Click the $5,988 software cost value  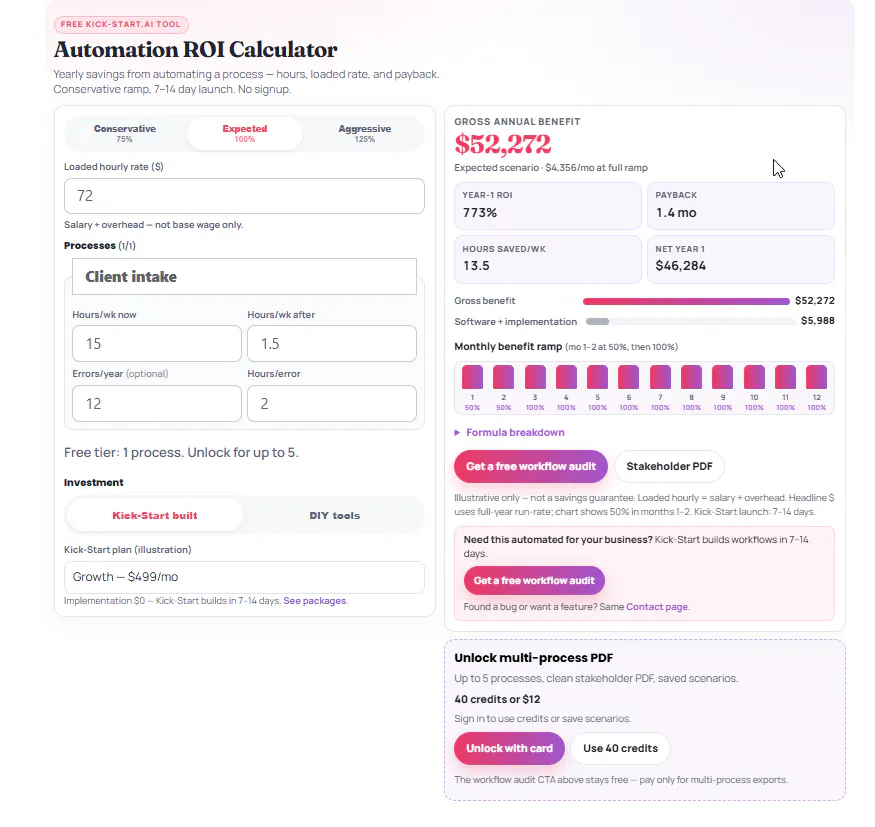click(x=818, y=321)
